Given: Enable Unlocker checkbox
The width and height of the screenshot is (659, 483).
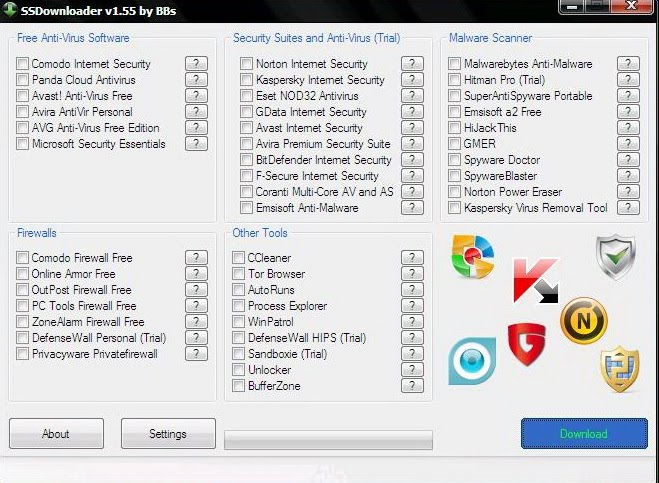Looking at the screenshot, I should coord(238,370).
